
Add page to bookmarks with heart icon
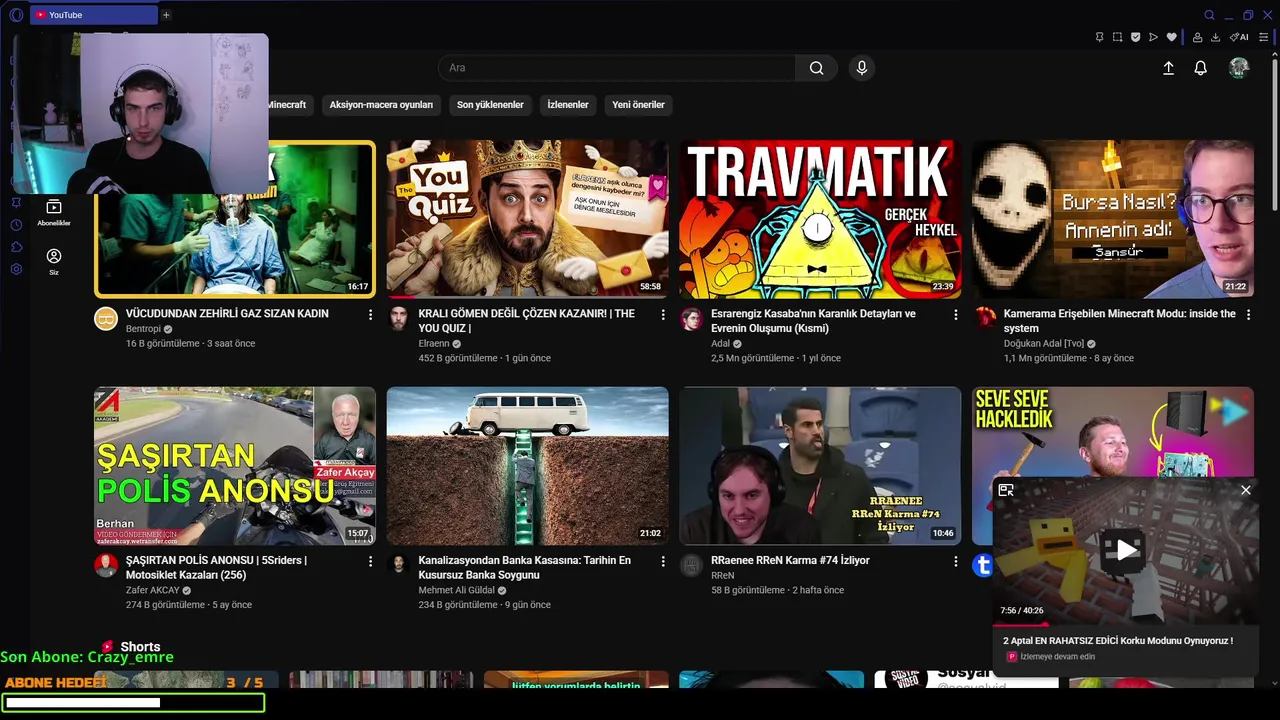[1171, 37]
